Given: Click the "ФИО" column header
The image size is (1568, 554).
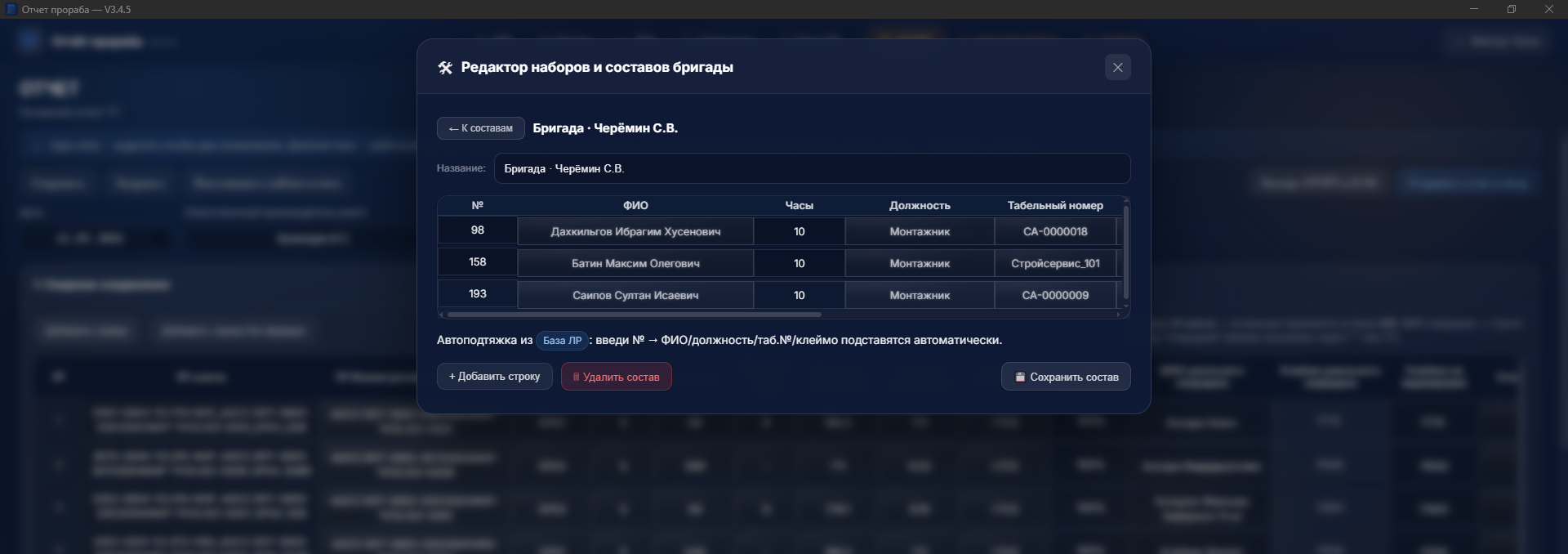Looking at the screenshot, I should [x=635, y=206].
